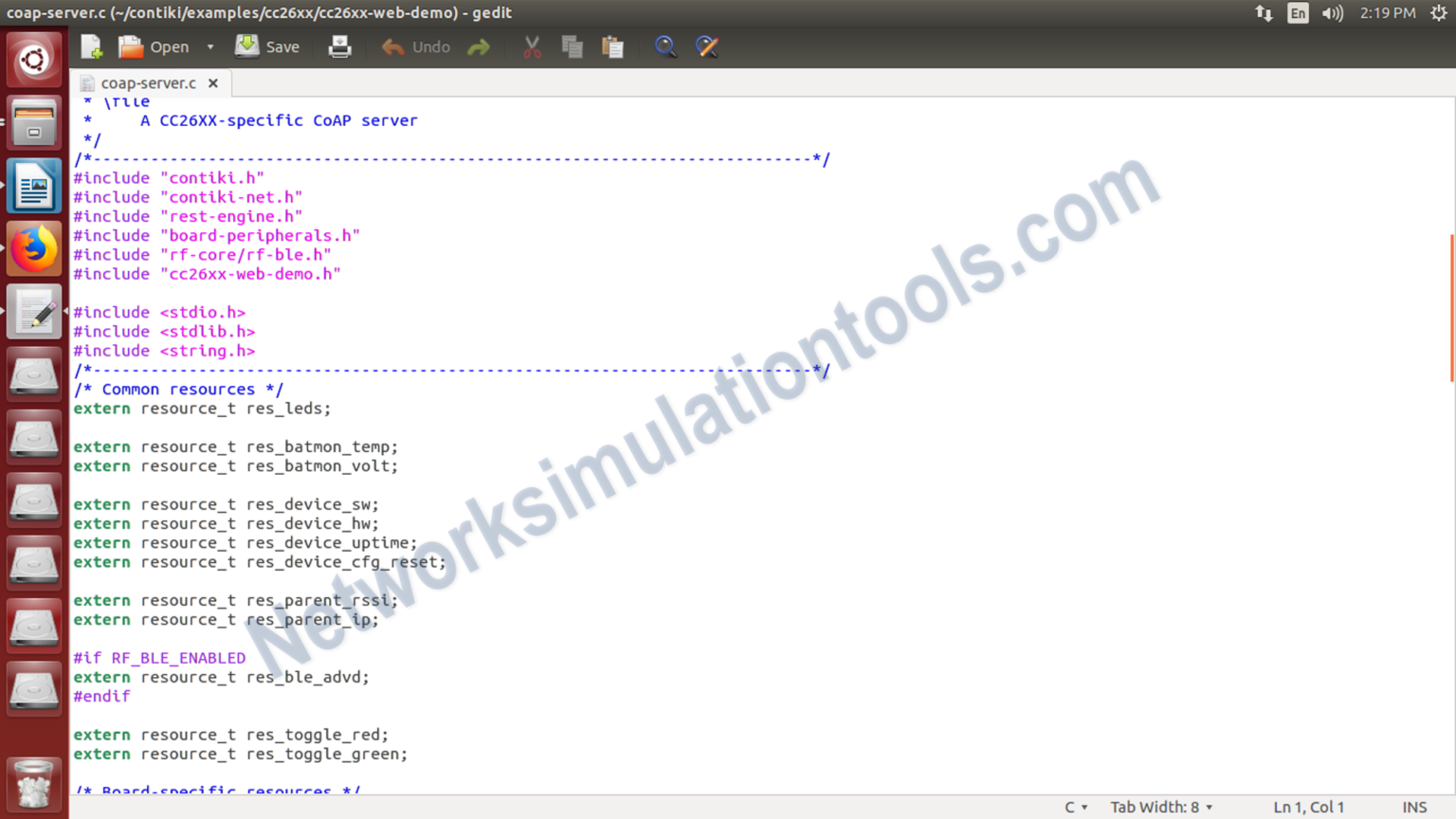Screen dimensions: 1456x819
Task: Launch Firefox from the dock
Action: [x=34, y=247]
